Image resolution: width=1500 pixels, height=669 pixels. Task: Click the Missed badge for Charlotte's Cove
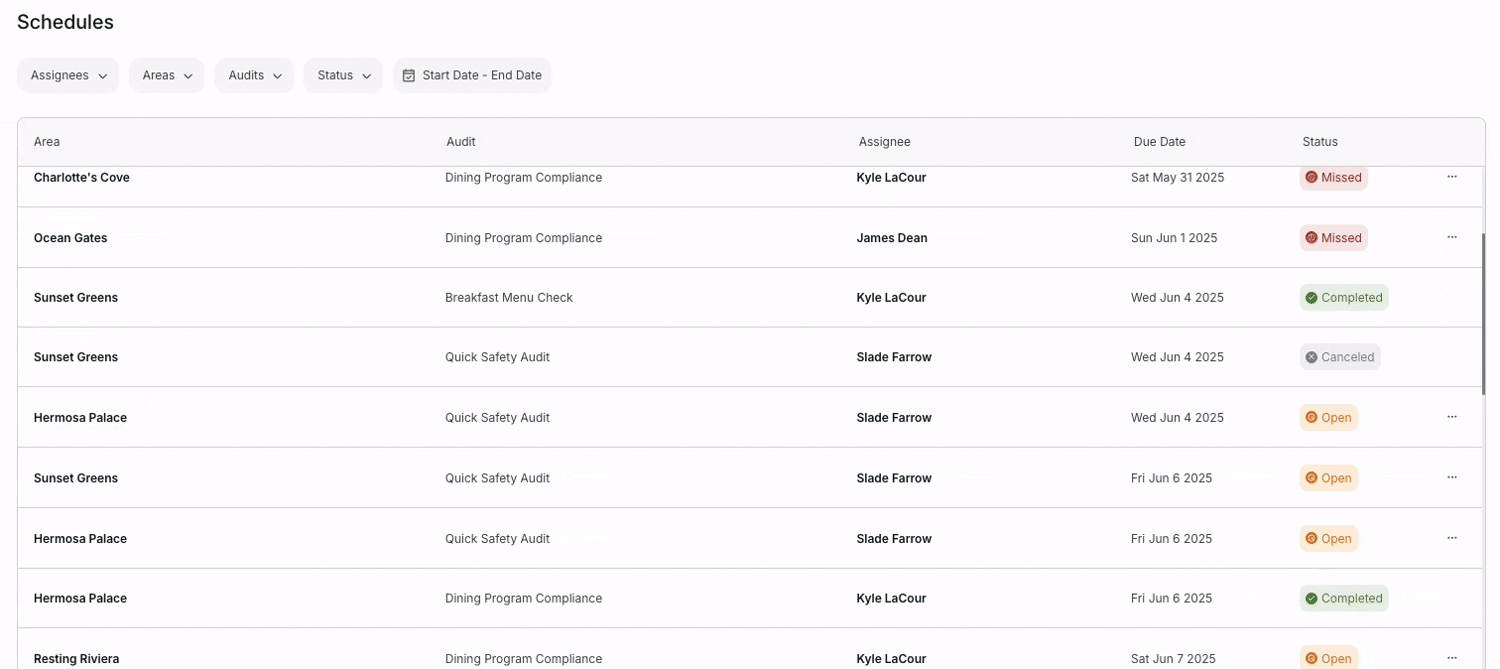(1334, 177)
